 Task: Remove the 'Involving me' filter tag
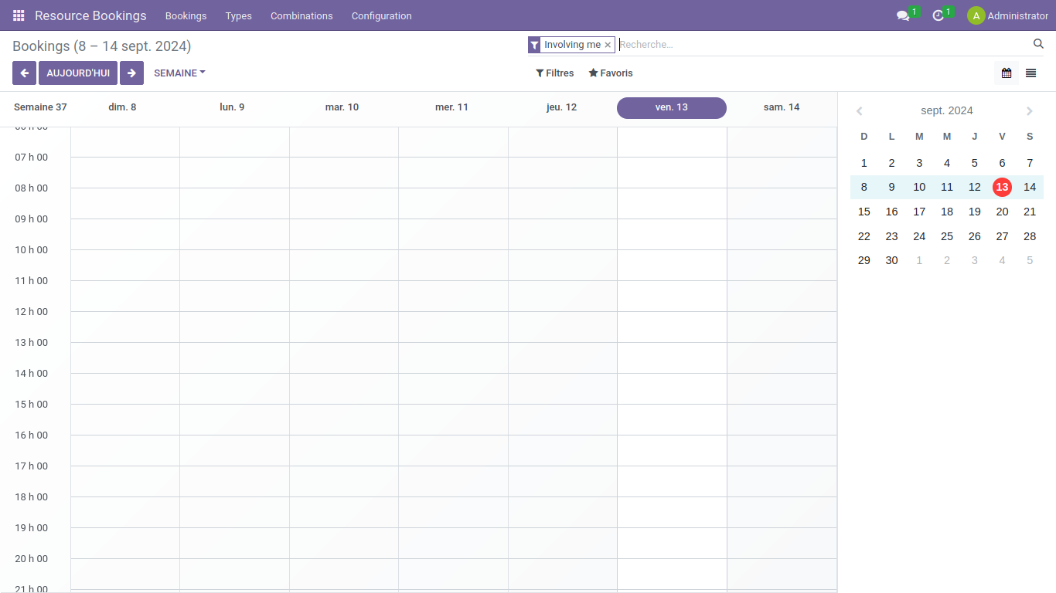pyautogui.click(x=607, y=45)
